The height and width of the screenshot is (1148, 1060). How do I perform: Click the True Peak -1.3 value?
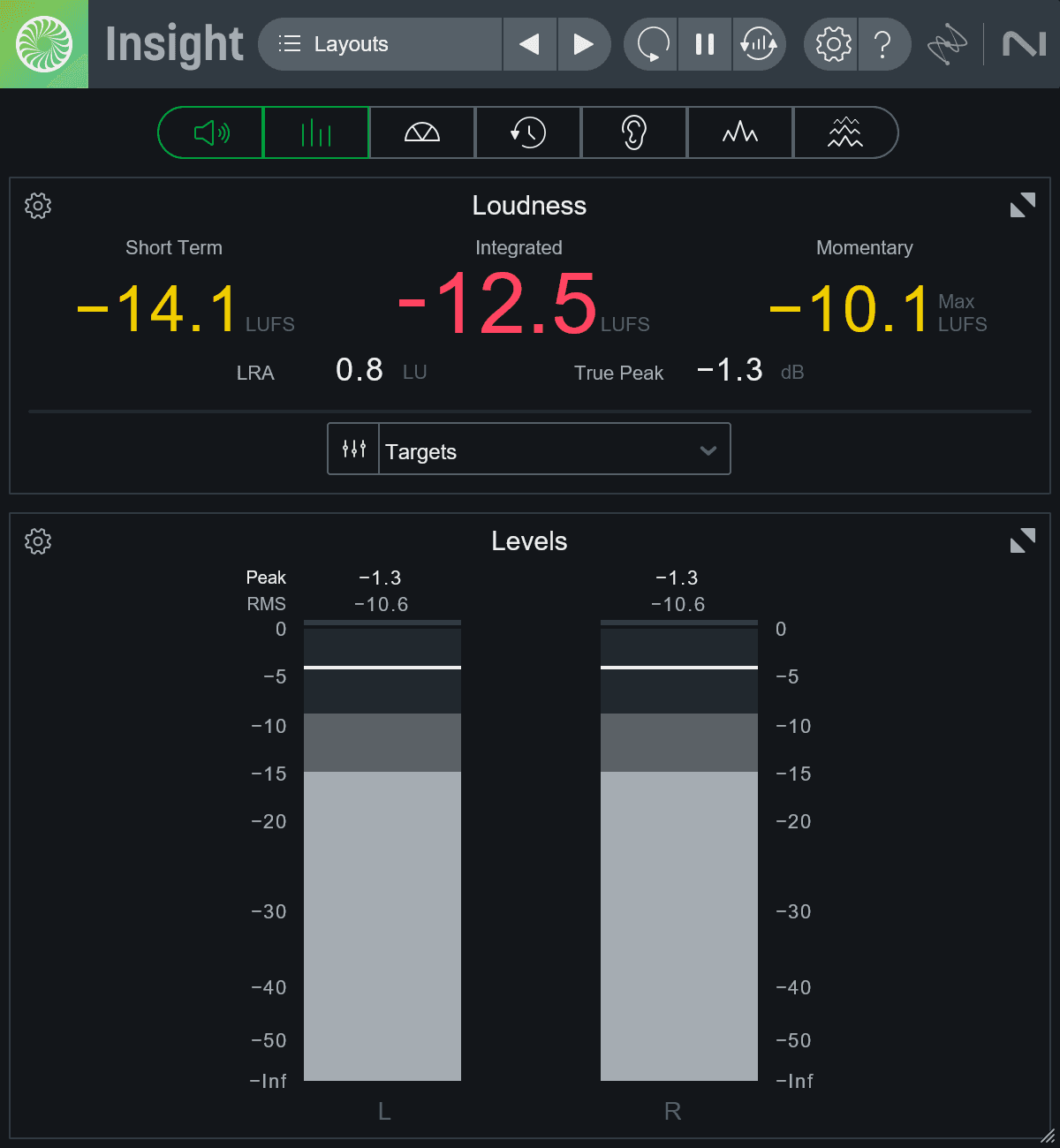tap(730, 369)
